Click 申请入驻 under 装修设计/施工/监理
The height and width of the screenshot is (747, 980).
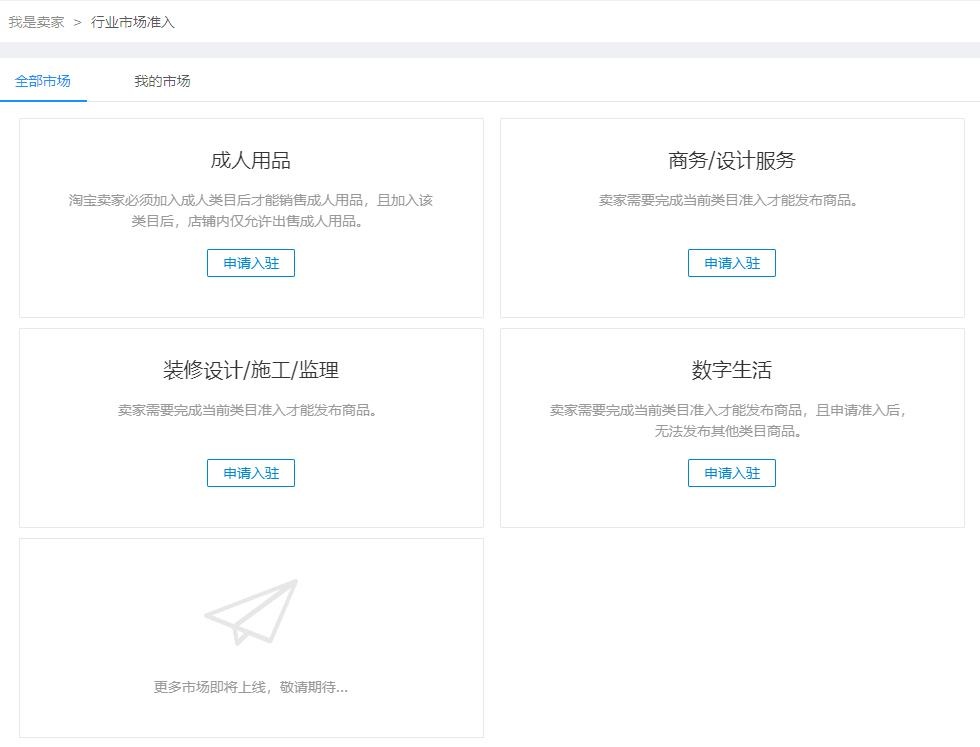pyautogui.click(x=251, y=473)
